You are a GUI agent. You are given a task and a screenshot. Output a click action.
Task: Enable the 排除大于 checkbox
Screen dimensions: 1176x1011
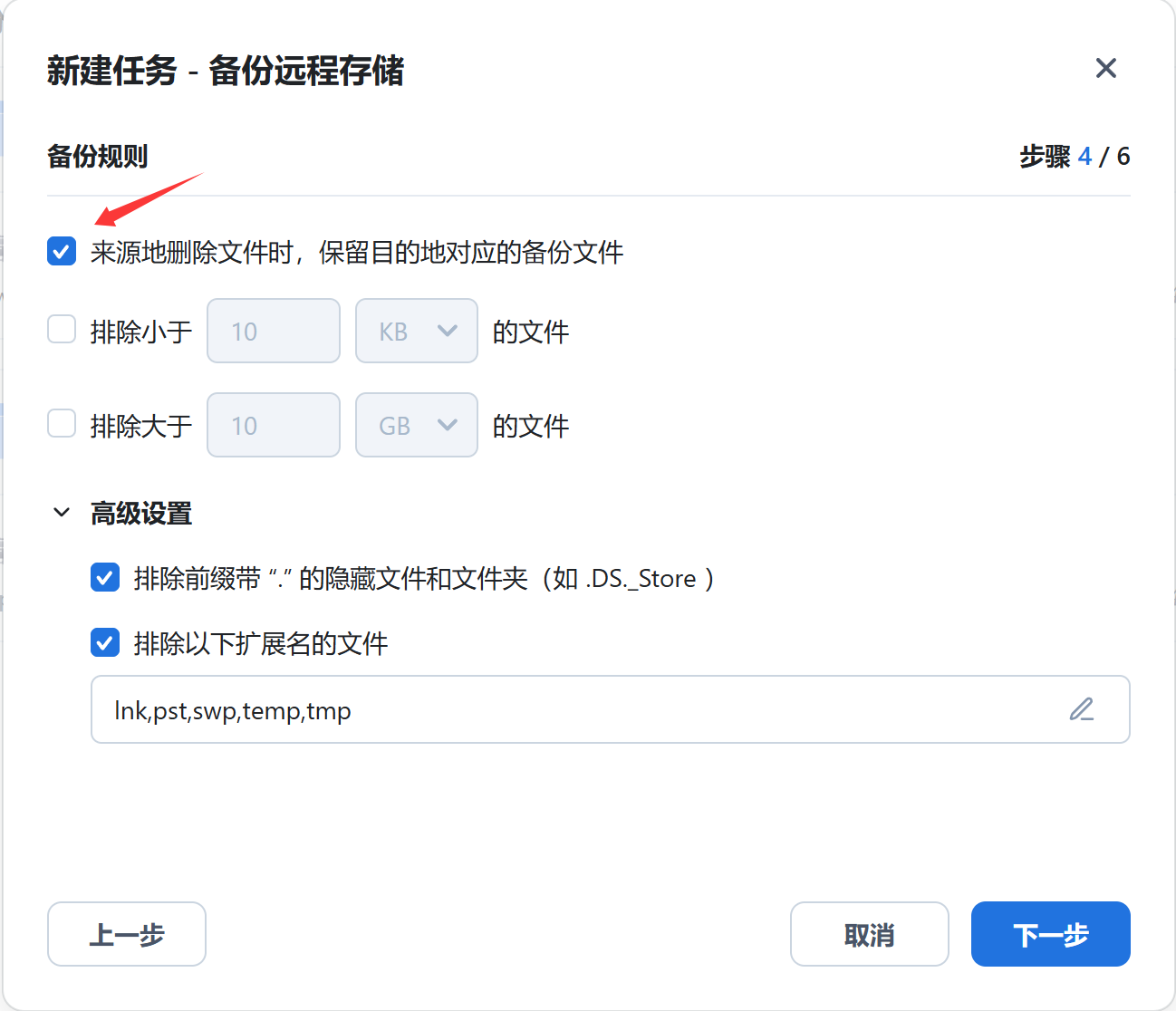coord(62,424)
